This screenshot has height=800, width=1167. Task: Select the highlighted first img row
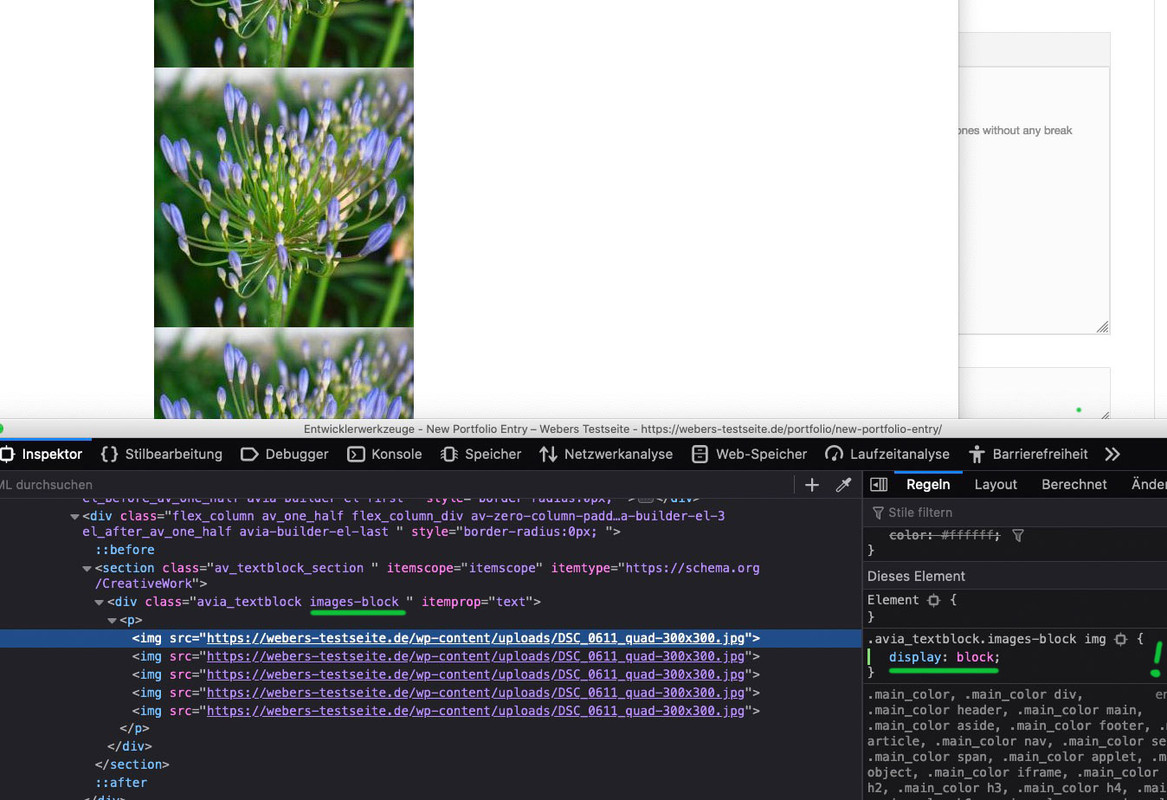[x=430, y=639]
